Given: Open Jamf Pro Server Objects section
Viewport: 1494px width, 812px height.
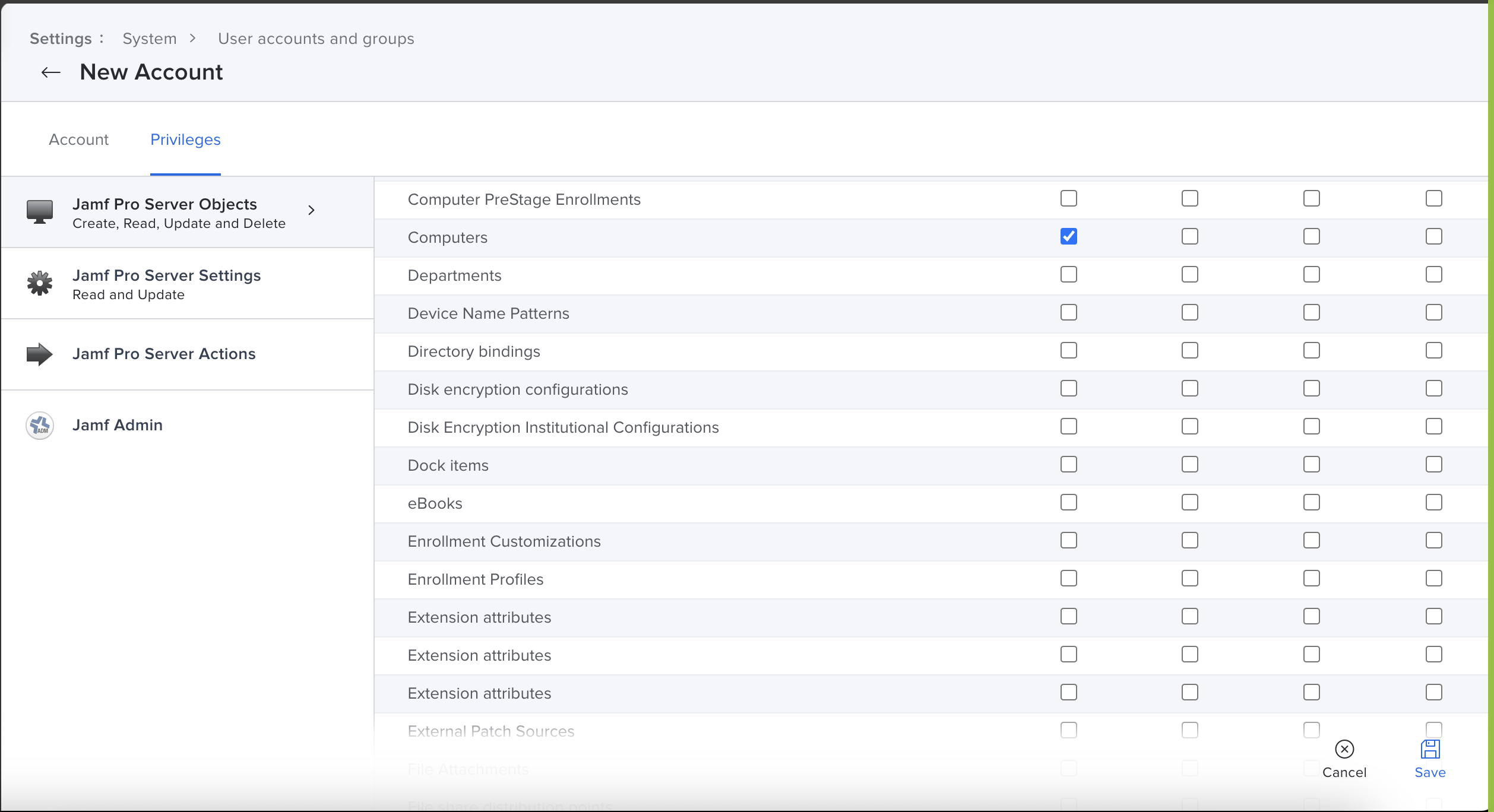Looking at the screenshot, I should tap(188, 212).
